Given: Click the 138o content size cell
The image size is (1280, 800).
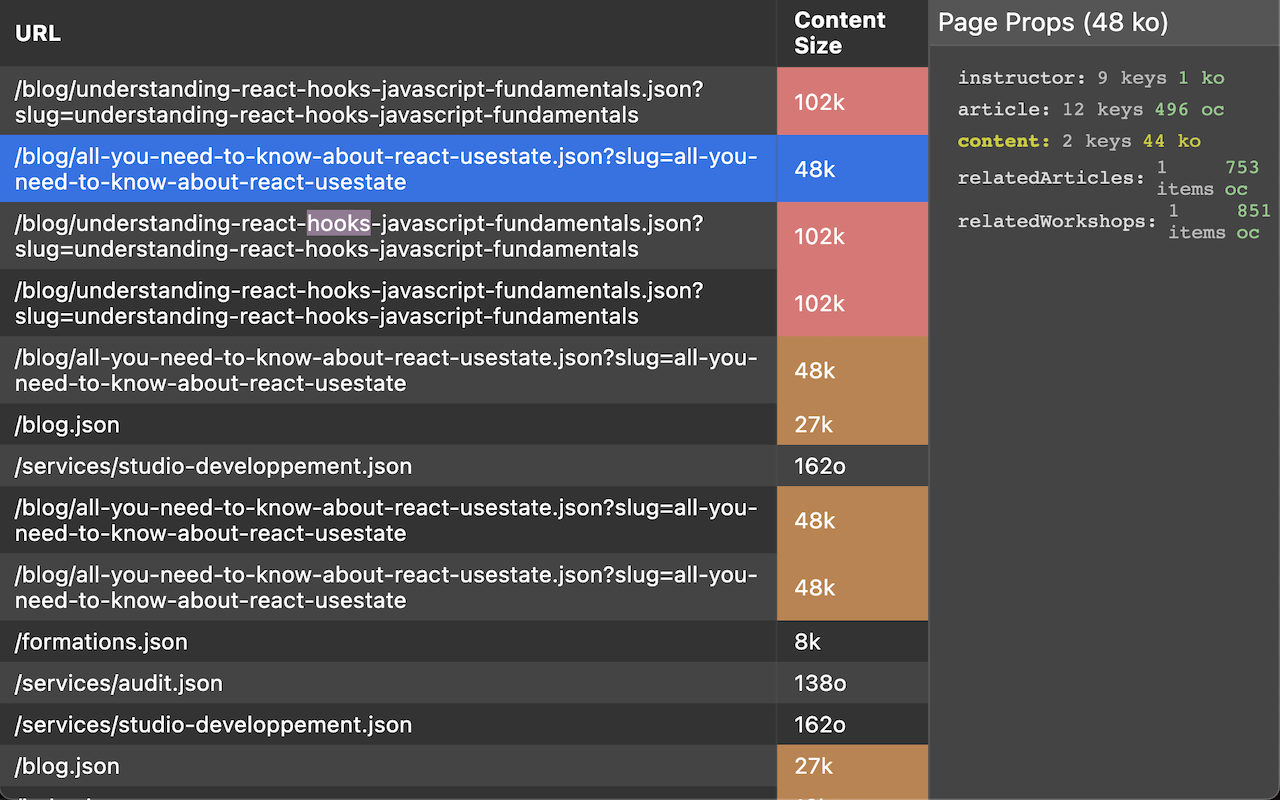Looking at the screenshot, I should click(x=820, y=683).
